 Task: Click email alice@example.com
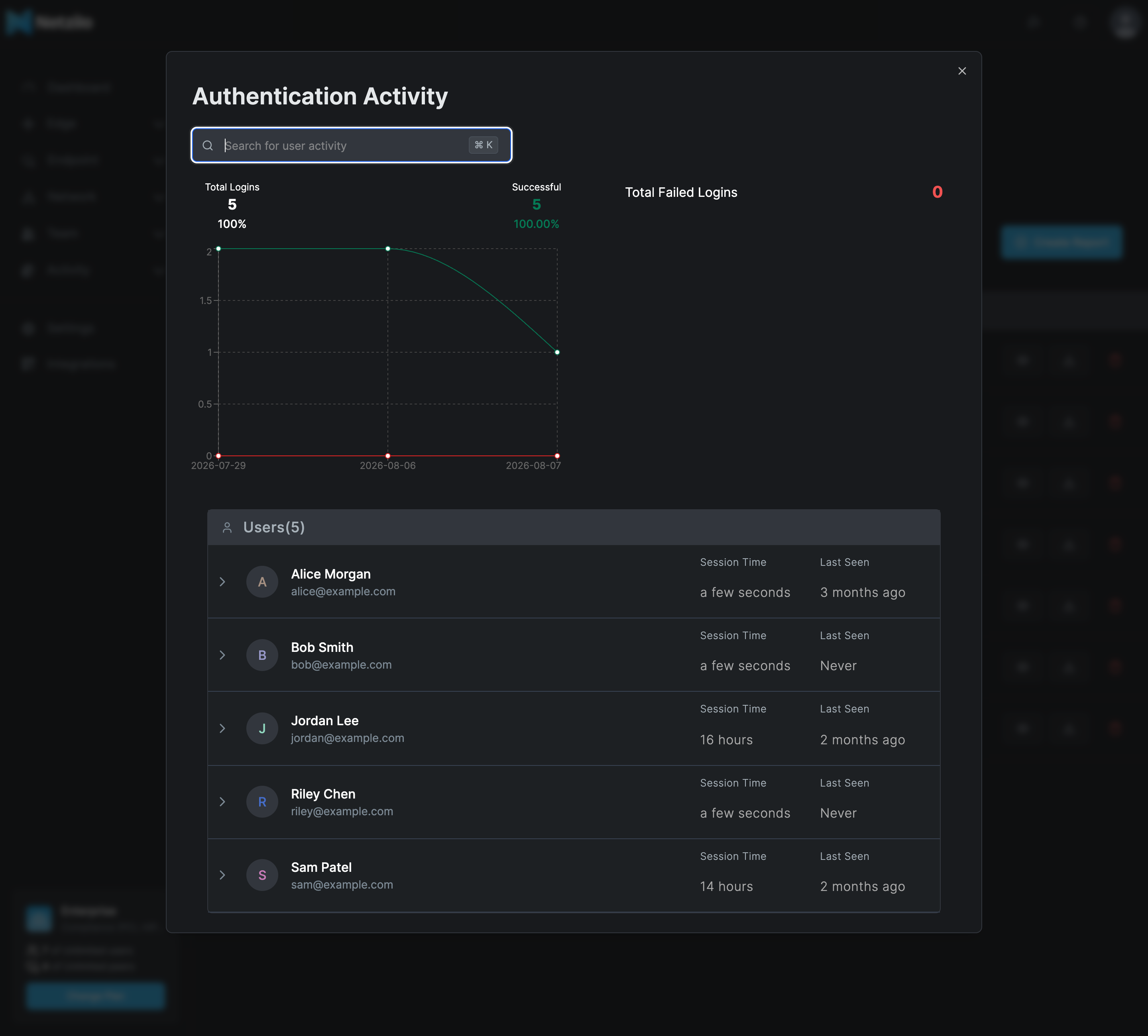click(343, 591)
